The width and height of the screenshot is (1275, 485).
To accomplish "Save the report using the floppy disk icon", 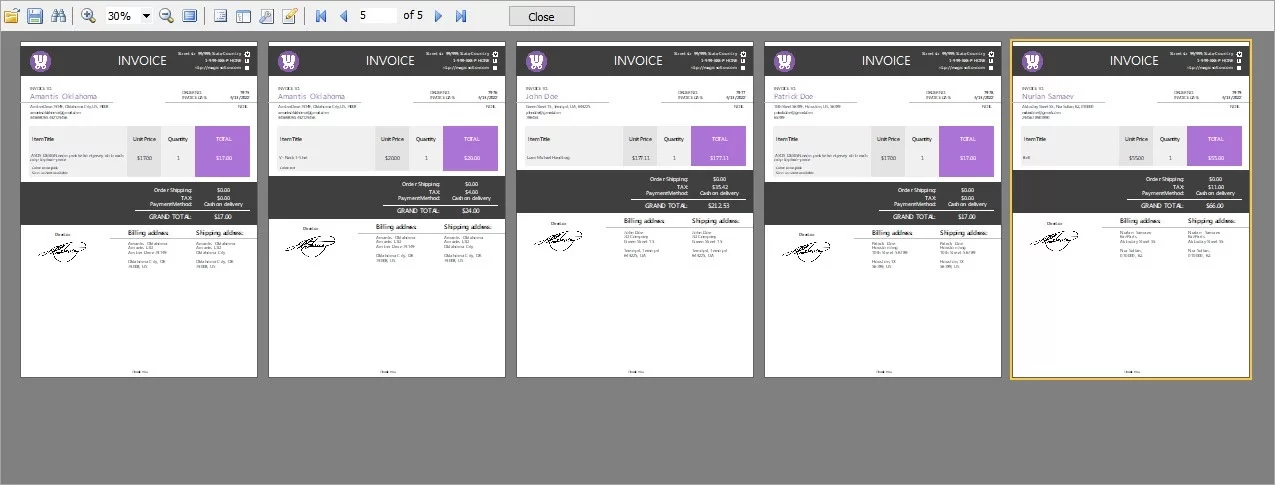I will coord(35,16).
